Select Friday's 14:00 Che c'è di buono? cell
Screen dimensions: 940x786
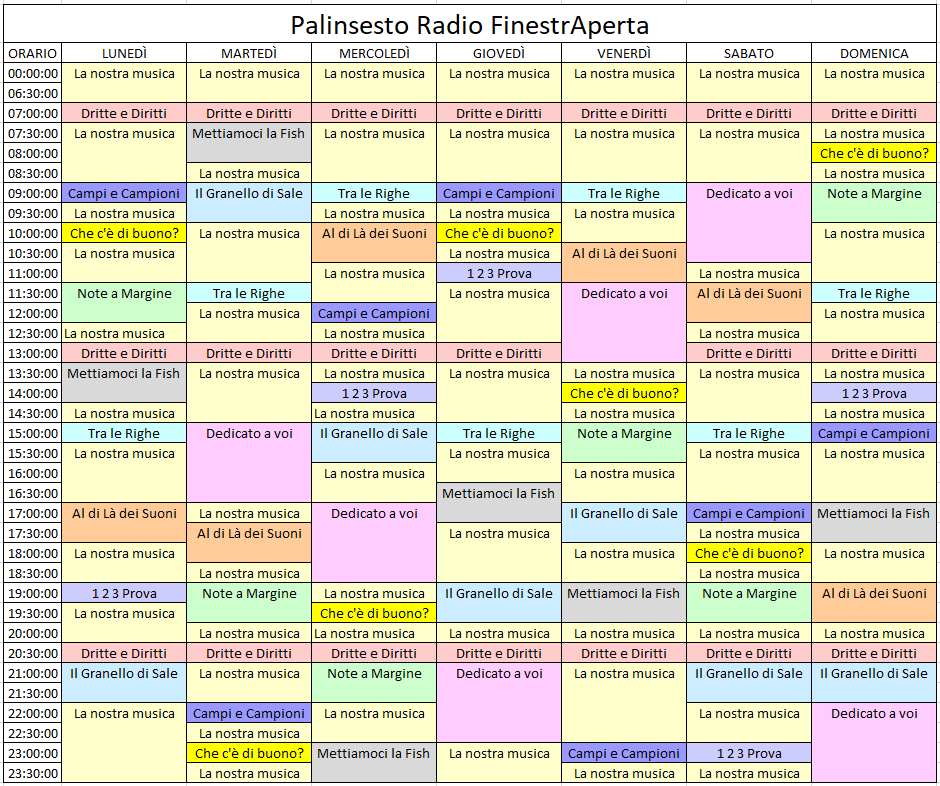(x=624, y=393)
